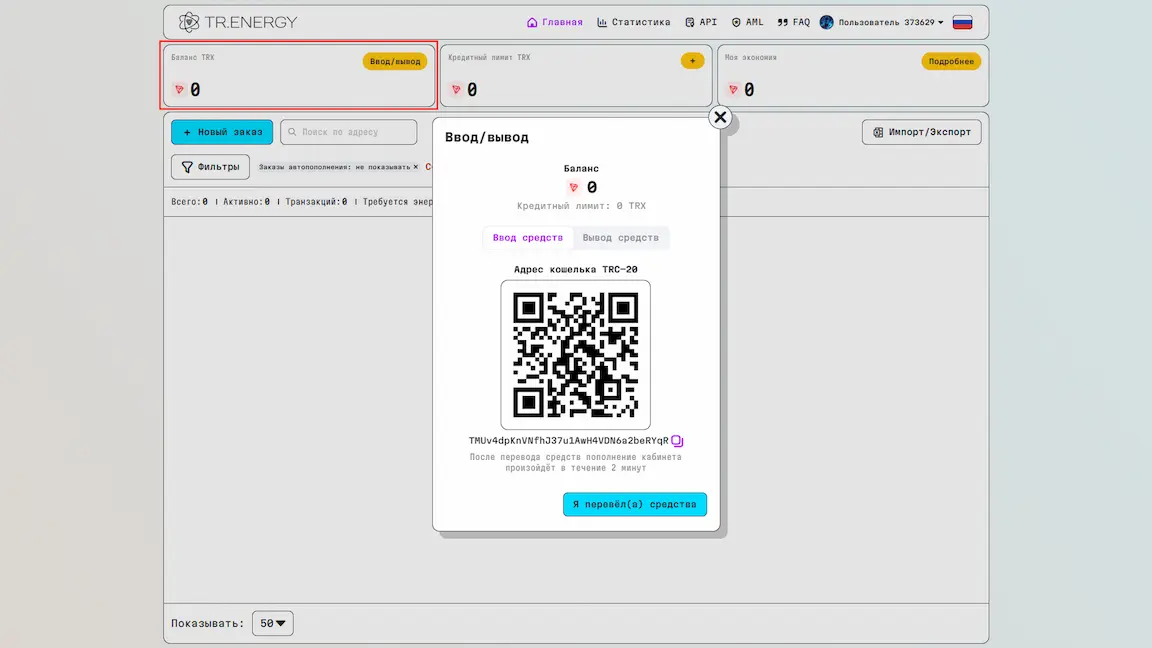Open the Статистика page
1152x648 pixels.
pyautogui.click(x=633, y=22)
